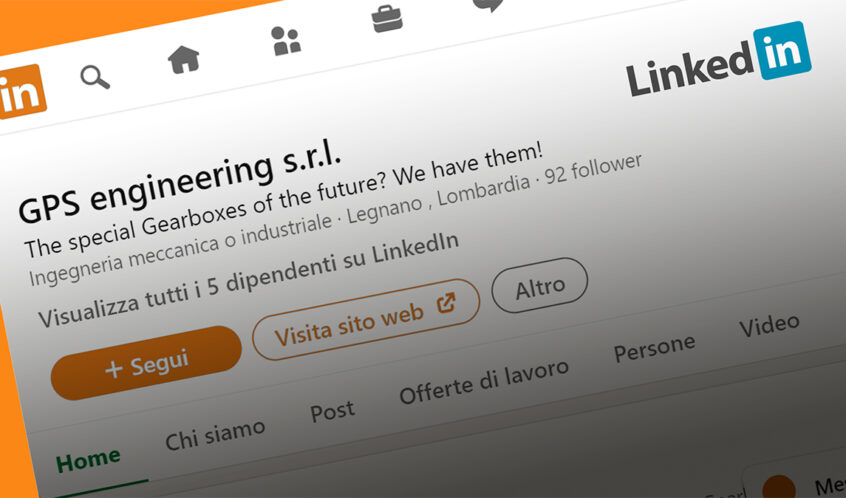Open the Post tab
The height and width of the screenshot is (498, 846).
point(332,411)
